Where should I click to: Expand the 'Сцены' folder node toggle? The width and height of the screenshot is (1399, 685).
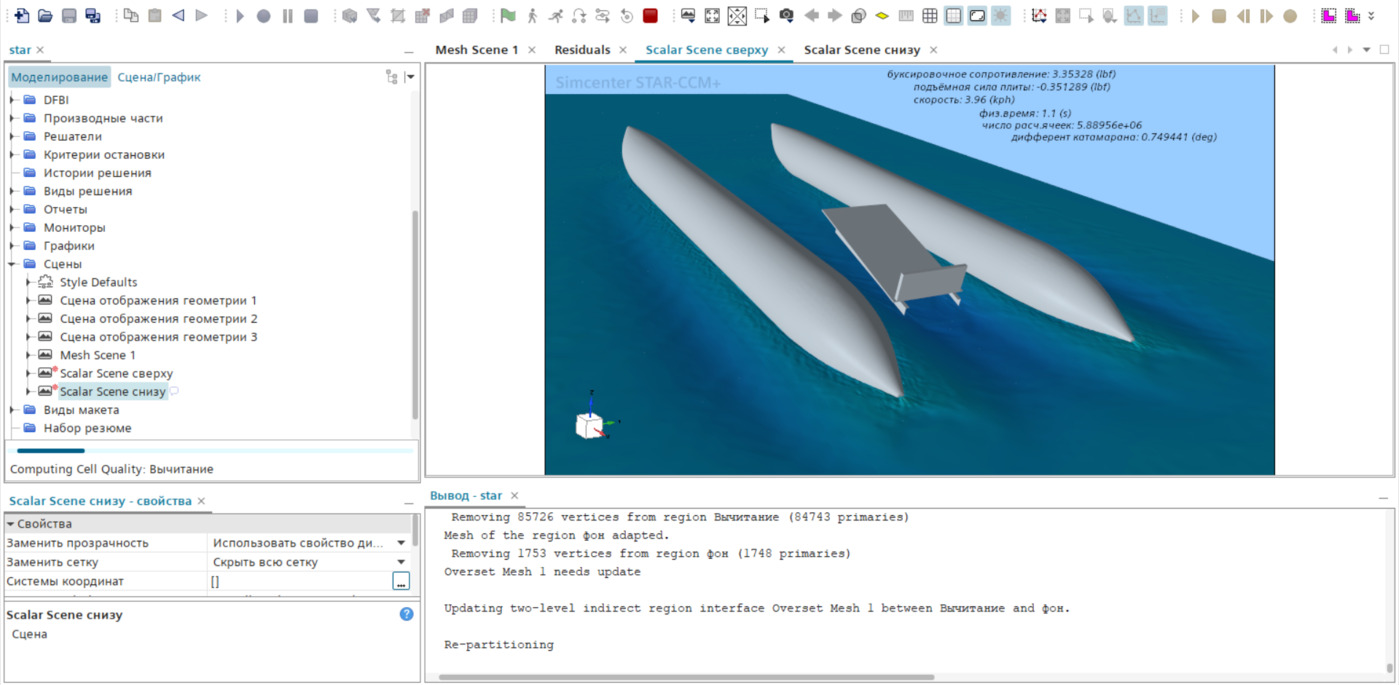point(13,264)
